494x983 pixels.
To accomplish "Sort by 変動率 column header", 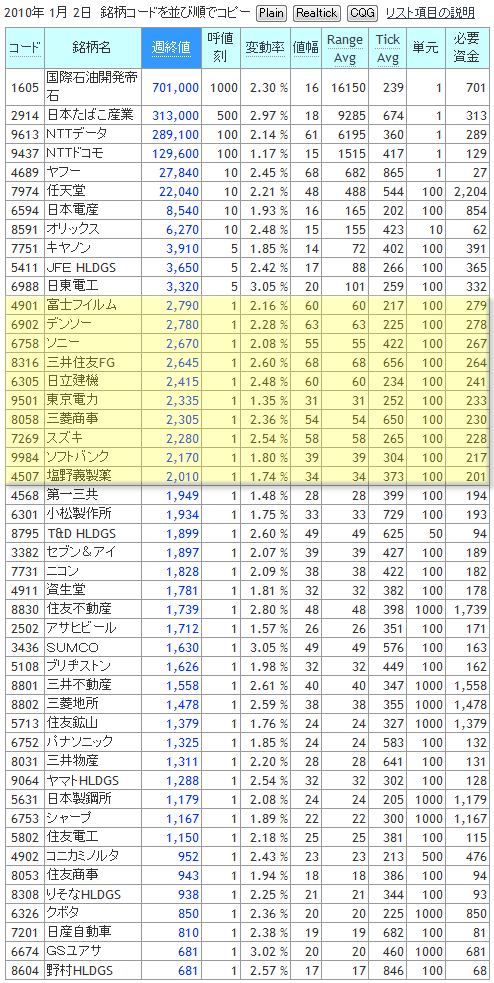I will pos(265,48).
